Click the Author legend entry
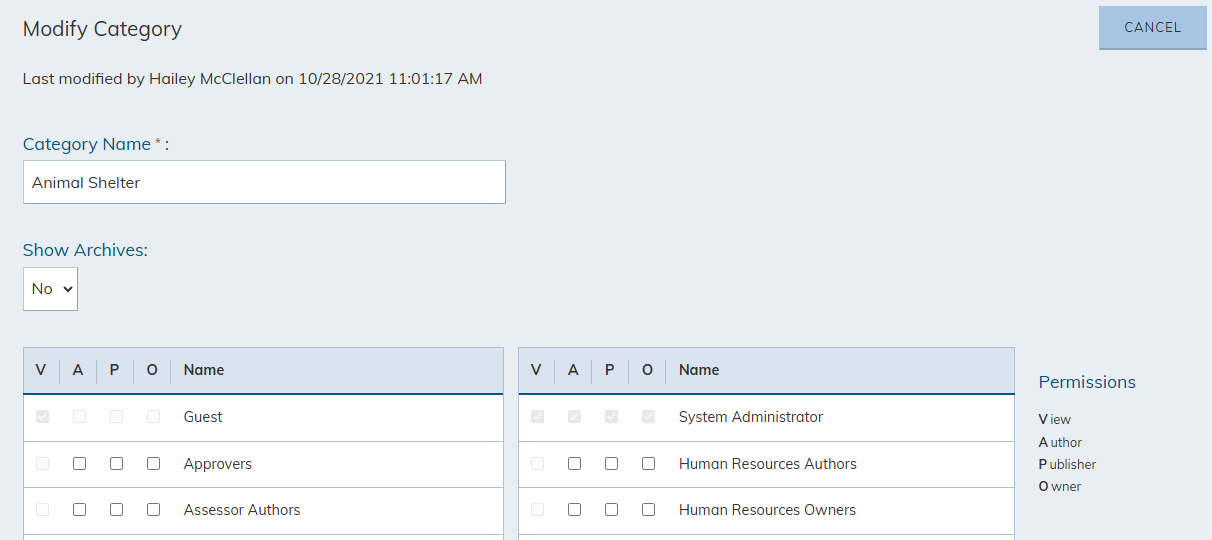 (x=1060, y=442)
